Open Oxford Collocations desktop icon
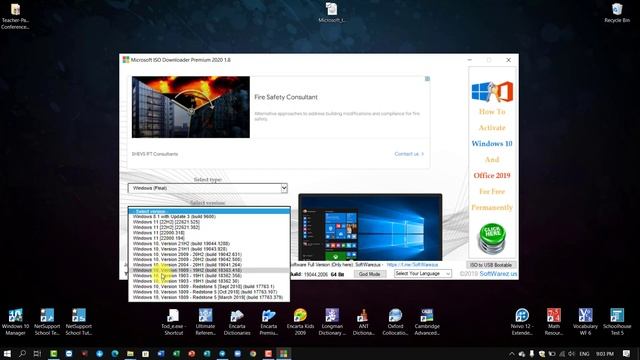The image size is (640, 360). [x=395, y=322]
